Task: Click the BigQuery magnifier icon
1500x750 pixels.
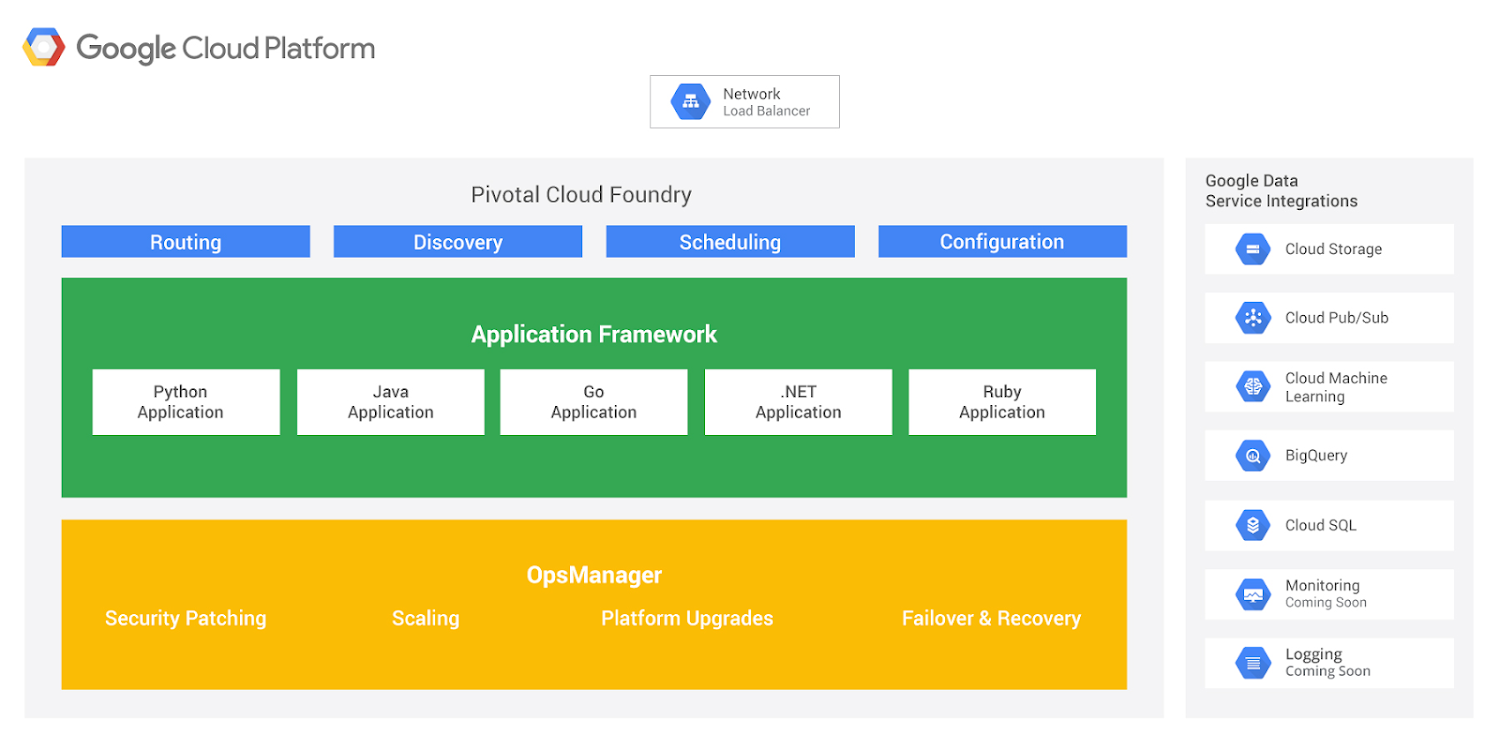Action: tap(1252, 456)
